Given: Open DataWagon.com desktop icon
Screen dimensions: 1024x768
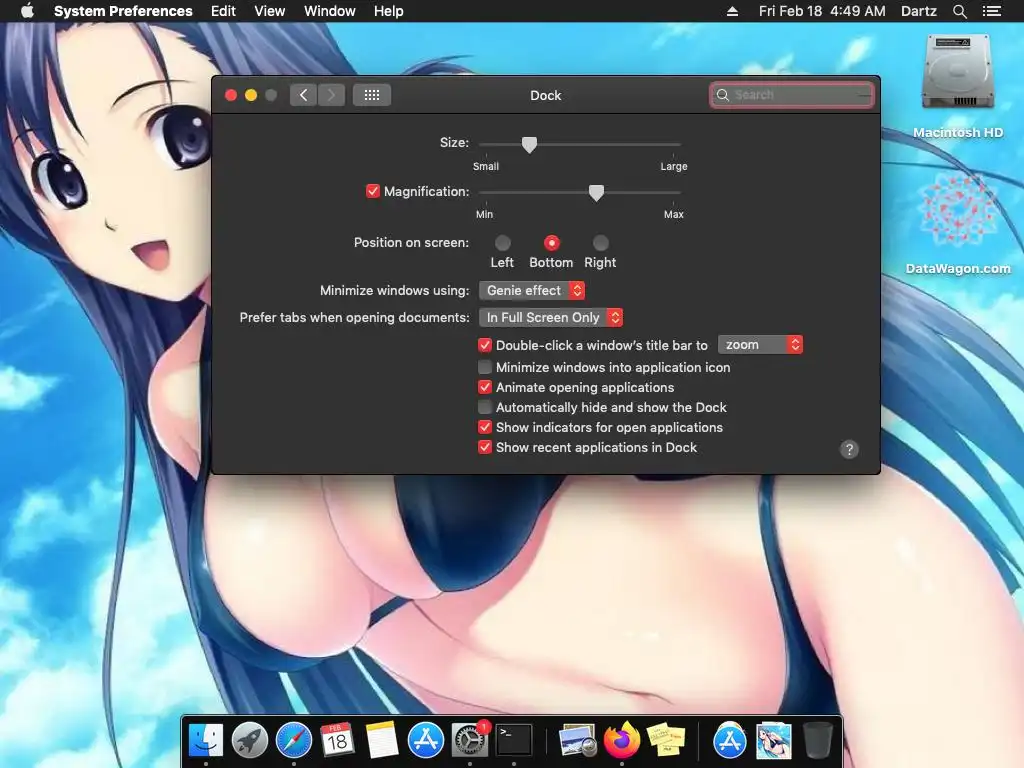Looking at the screenshot, I should tap(957, 222).
